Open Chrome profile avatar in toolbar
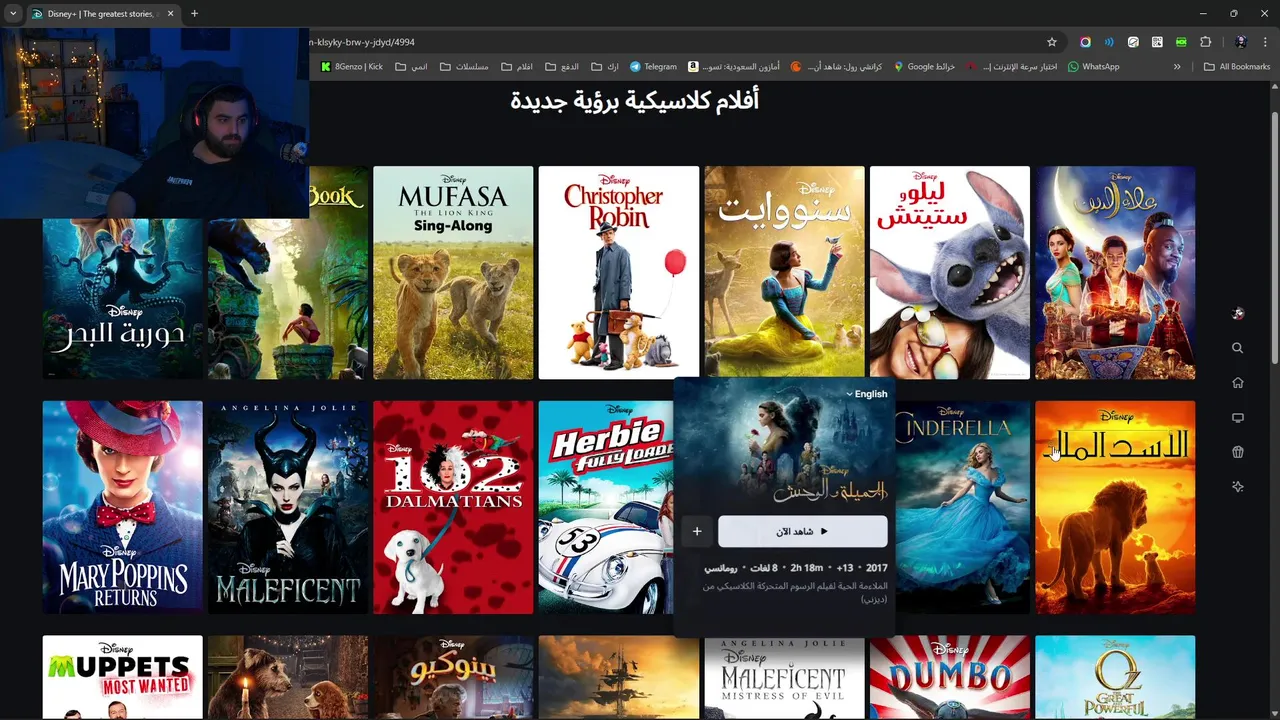This screenshot has width=1280, height=720. pos(1241,42)
